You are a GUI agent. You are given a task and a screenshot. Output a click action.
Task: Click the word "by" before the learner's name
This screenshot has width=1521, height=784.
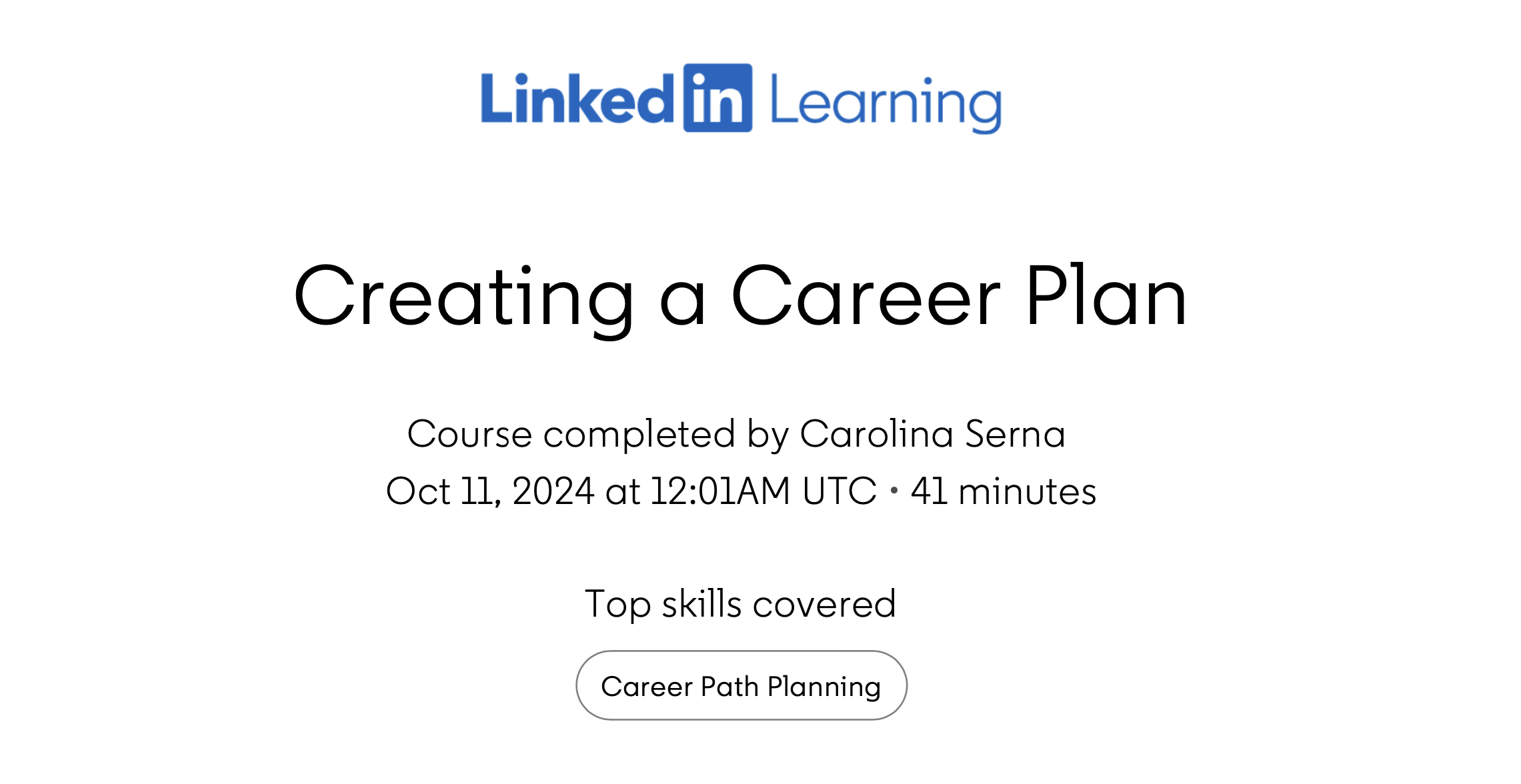point(768,436)
